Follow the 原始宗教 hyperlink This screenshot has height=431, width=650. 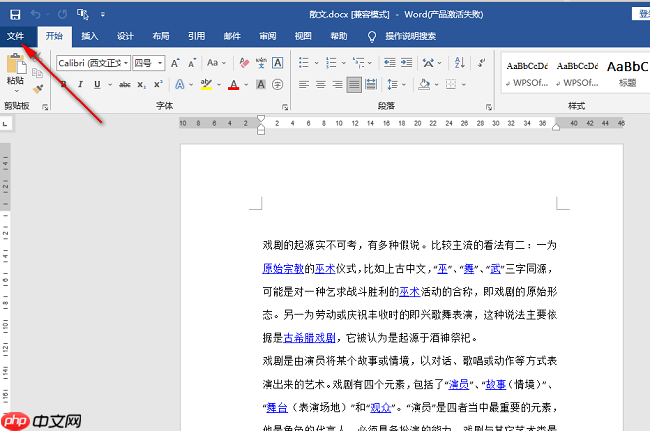pos(283,269)
